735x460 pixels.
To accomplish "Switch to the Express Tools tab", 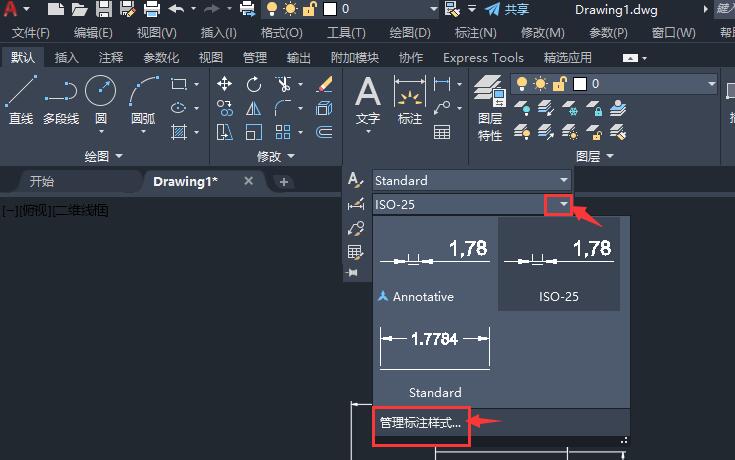I will 483,58.
